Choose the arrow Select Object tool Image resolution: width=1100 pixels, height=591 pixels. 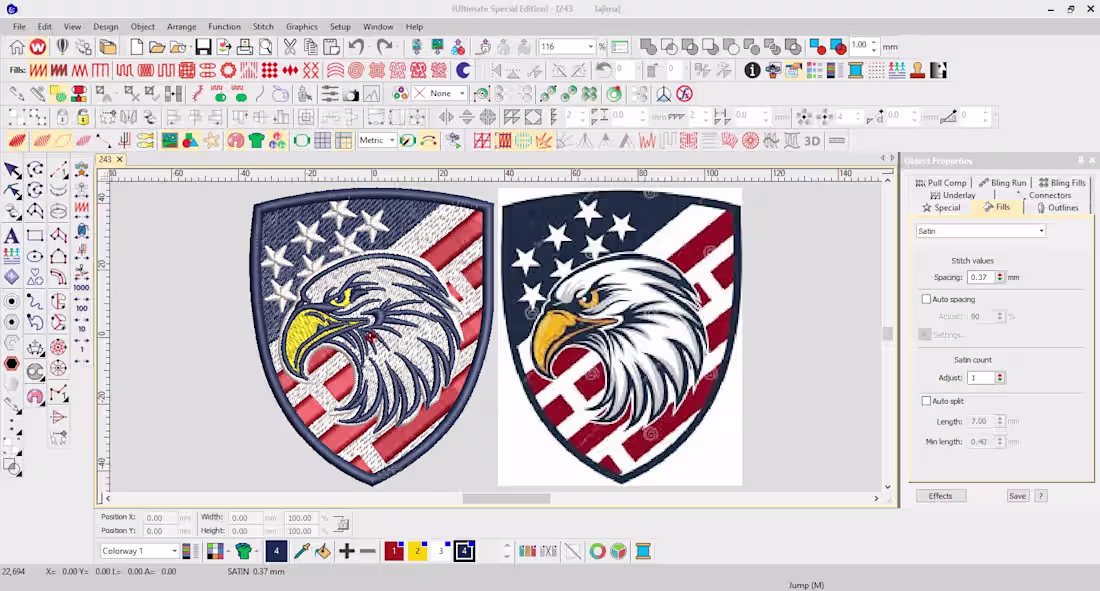coord(12,170)
